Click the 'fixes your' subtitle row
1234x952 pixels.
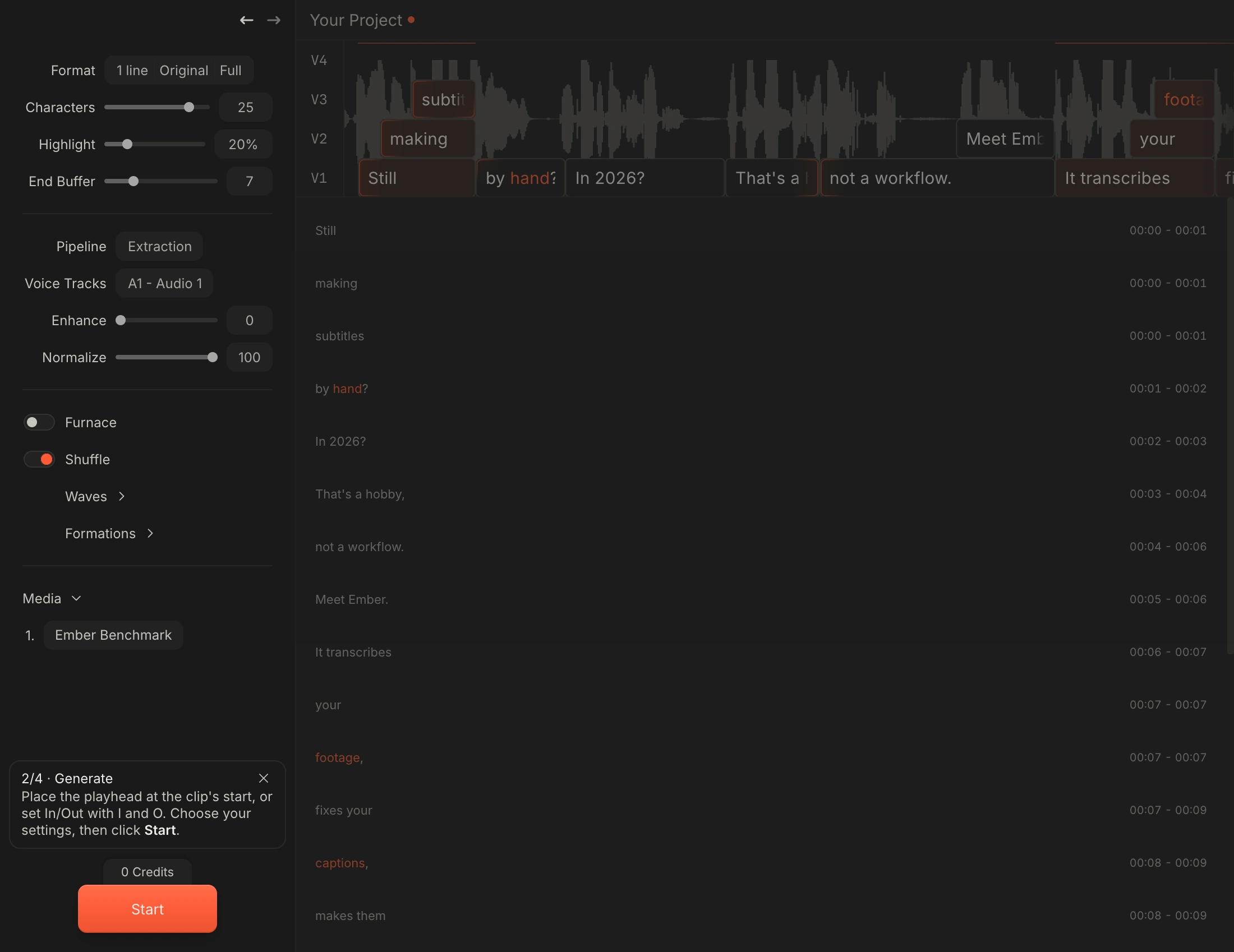tap(761, 810)
